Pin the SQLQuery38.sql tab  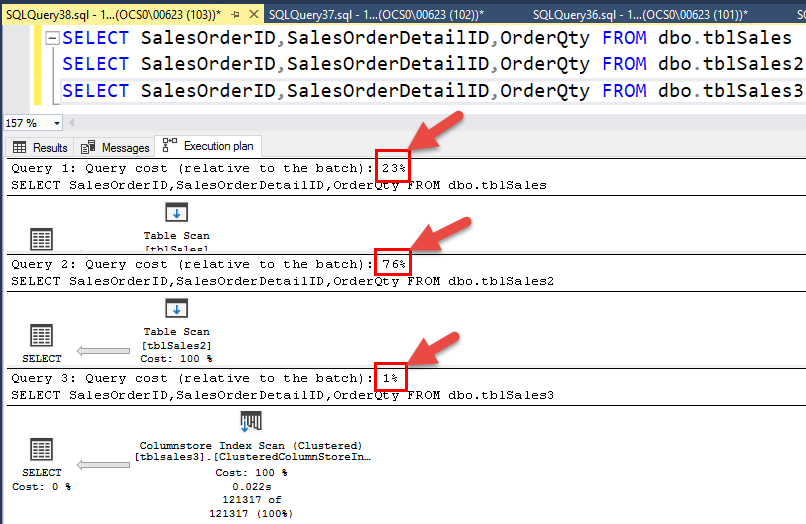[235, 15]
